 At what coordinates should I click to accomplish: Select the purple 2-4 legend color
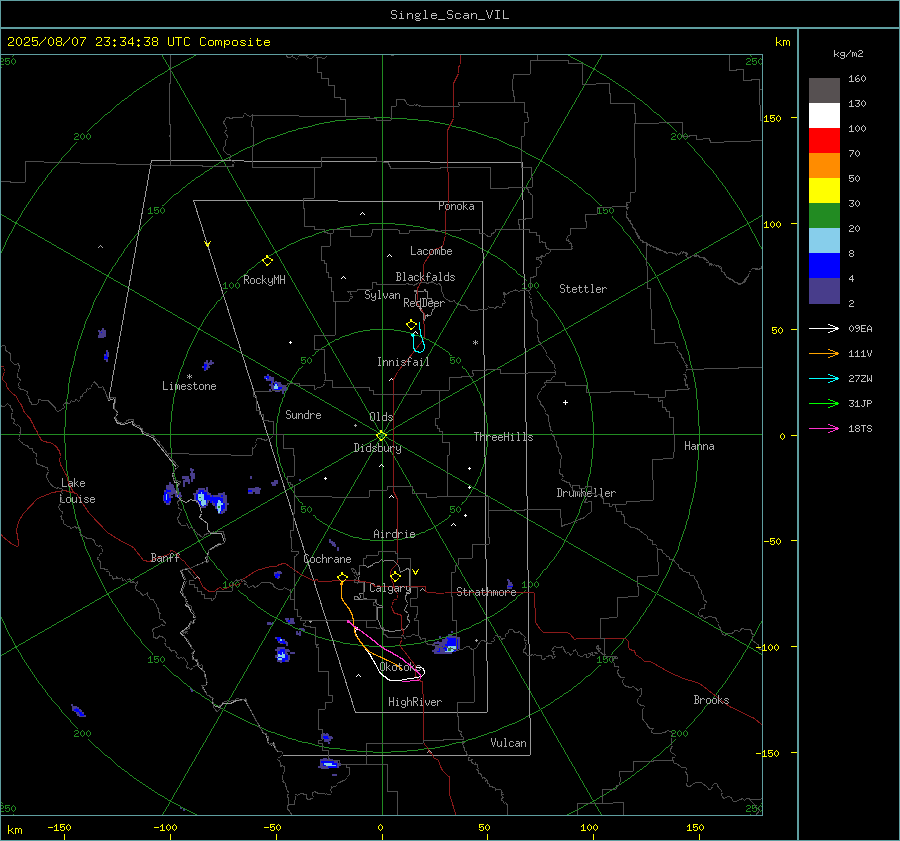824,291
